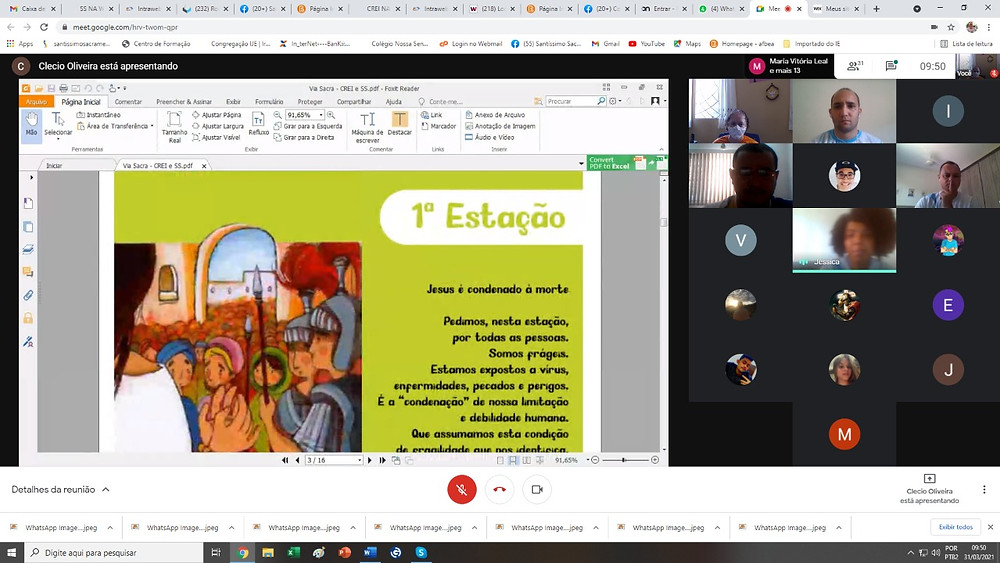Viewport: 1000px width, 563px height.
Task: Open the chat messages icon in Meet
Action: pos(892,66)
